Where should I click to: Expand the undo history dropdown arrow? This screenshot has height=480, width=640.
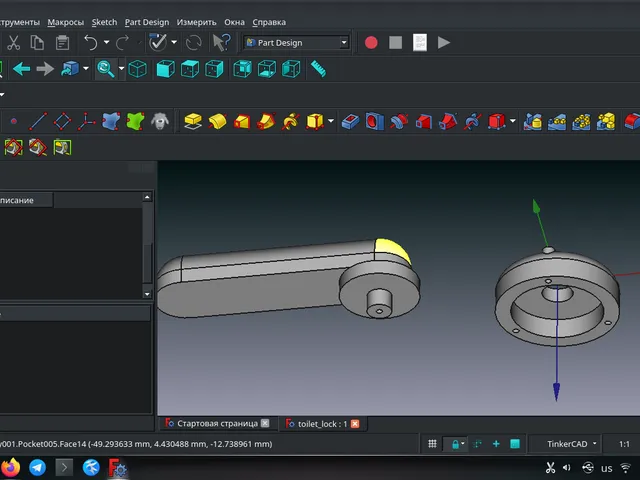coord(107,42)
